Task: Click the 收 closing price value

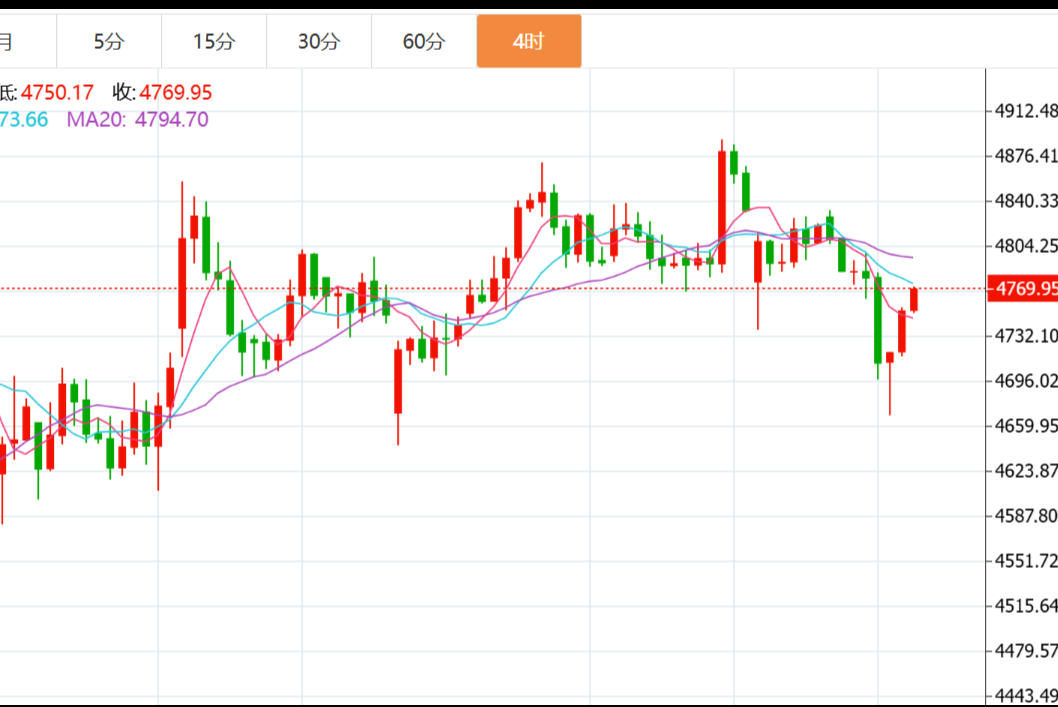Action: (x=175, y=93)
